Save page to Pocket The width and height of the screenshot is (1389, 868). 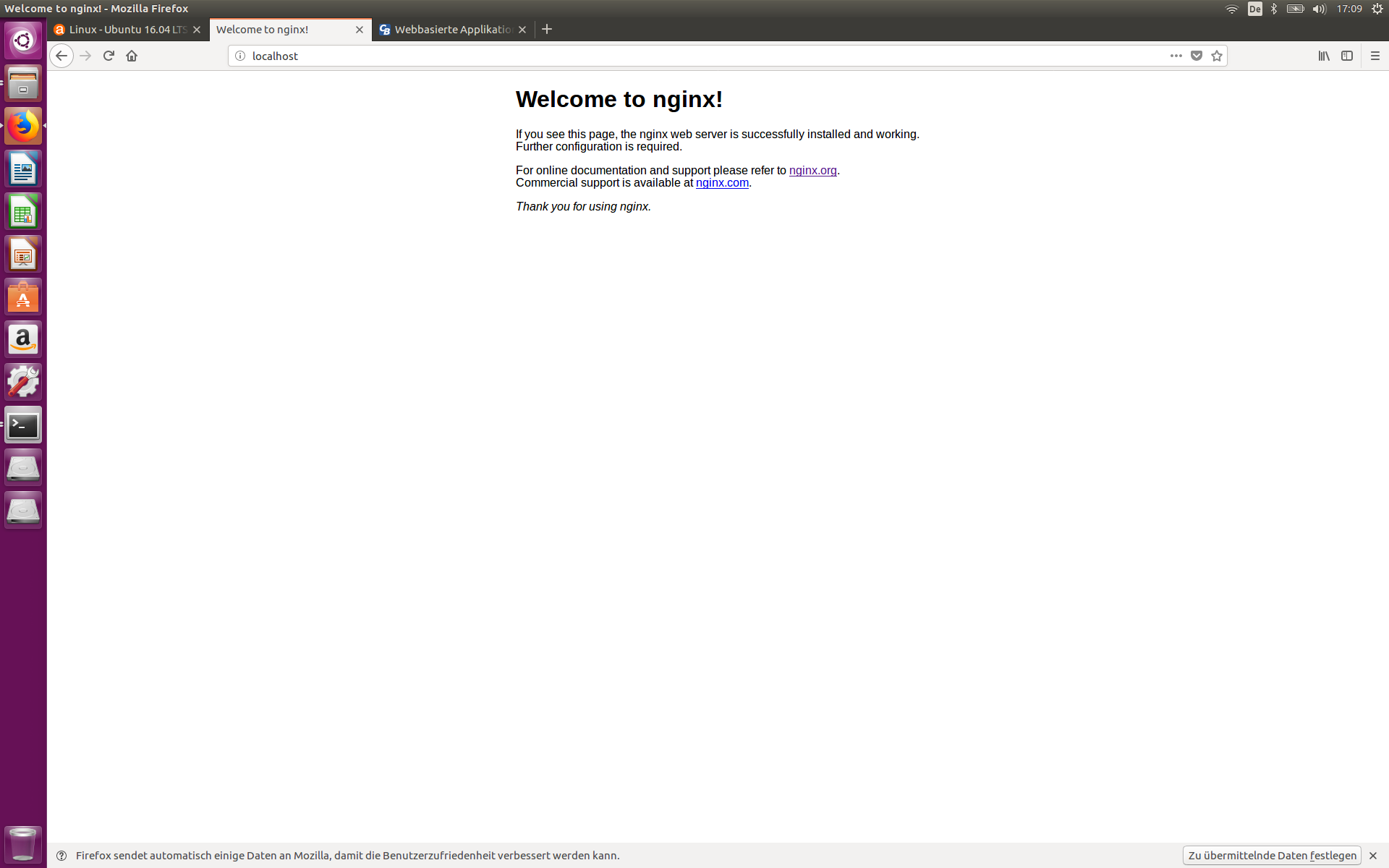coord(1197,56)
